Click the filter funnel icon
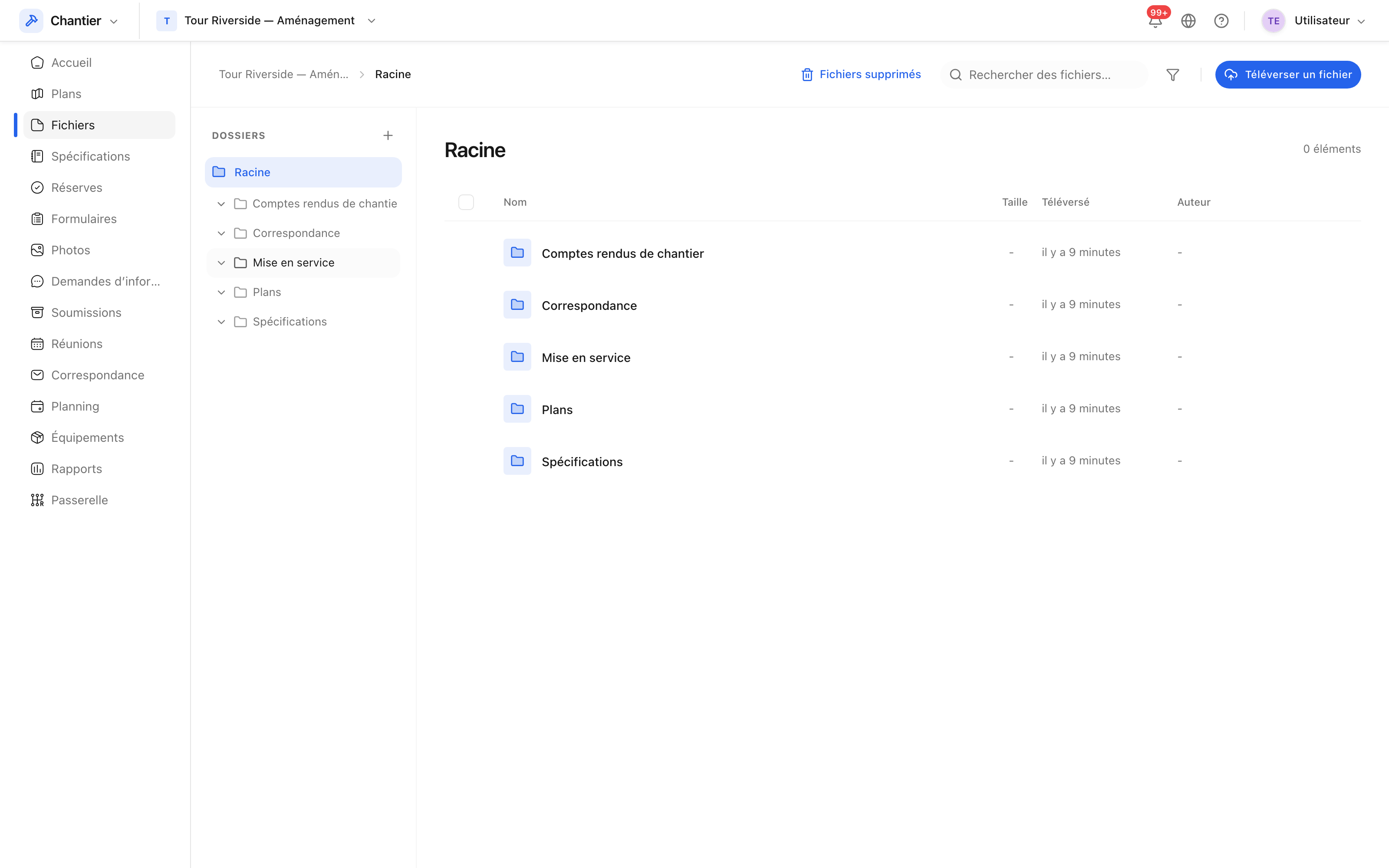Image resolution: width=1389 pixels, height=868 pixels. pos(1172,75)
